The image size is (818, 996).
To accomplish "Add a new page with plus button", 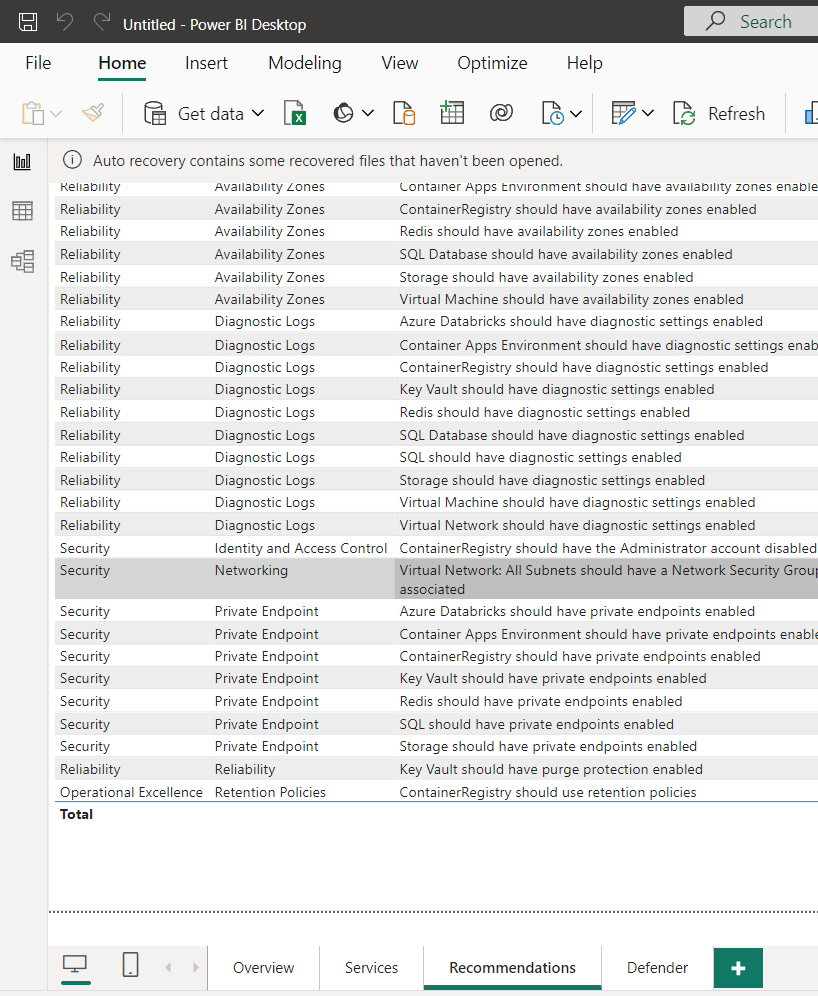I will coord(738,968).
